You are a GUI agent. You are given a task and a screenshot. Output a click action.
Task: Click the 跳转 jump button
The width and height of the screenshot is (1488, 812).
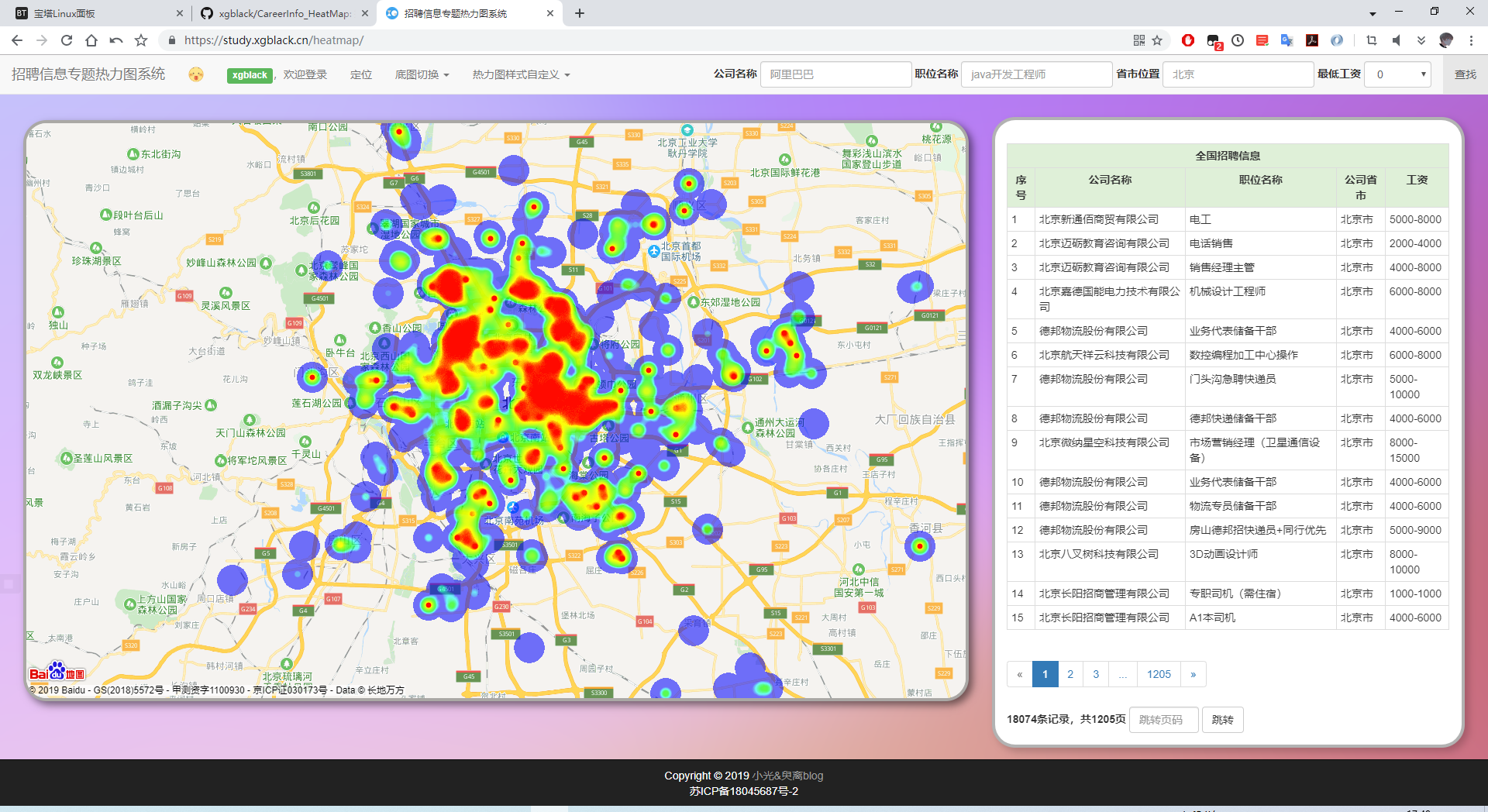(1223, 720)
